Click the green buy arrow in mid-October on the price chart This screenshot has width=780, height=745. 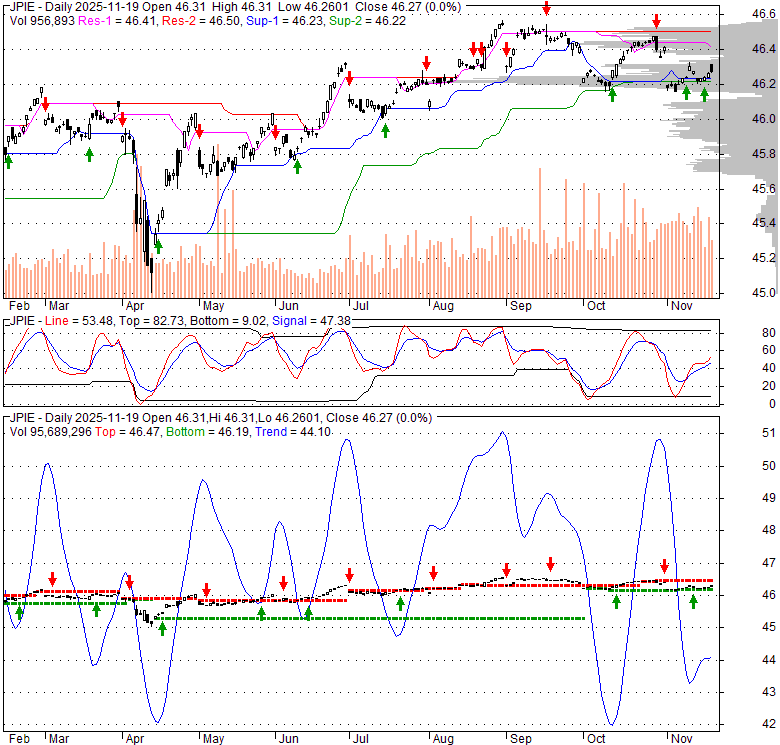pos(612,95)
